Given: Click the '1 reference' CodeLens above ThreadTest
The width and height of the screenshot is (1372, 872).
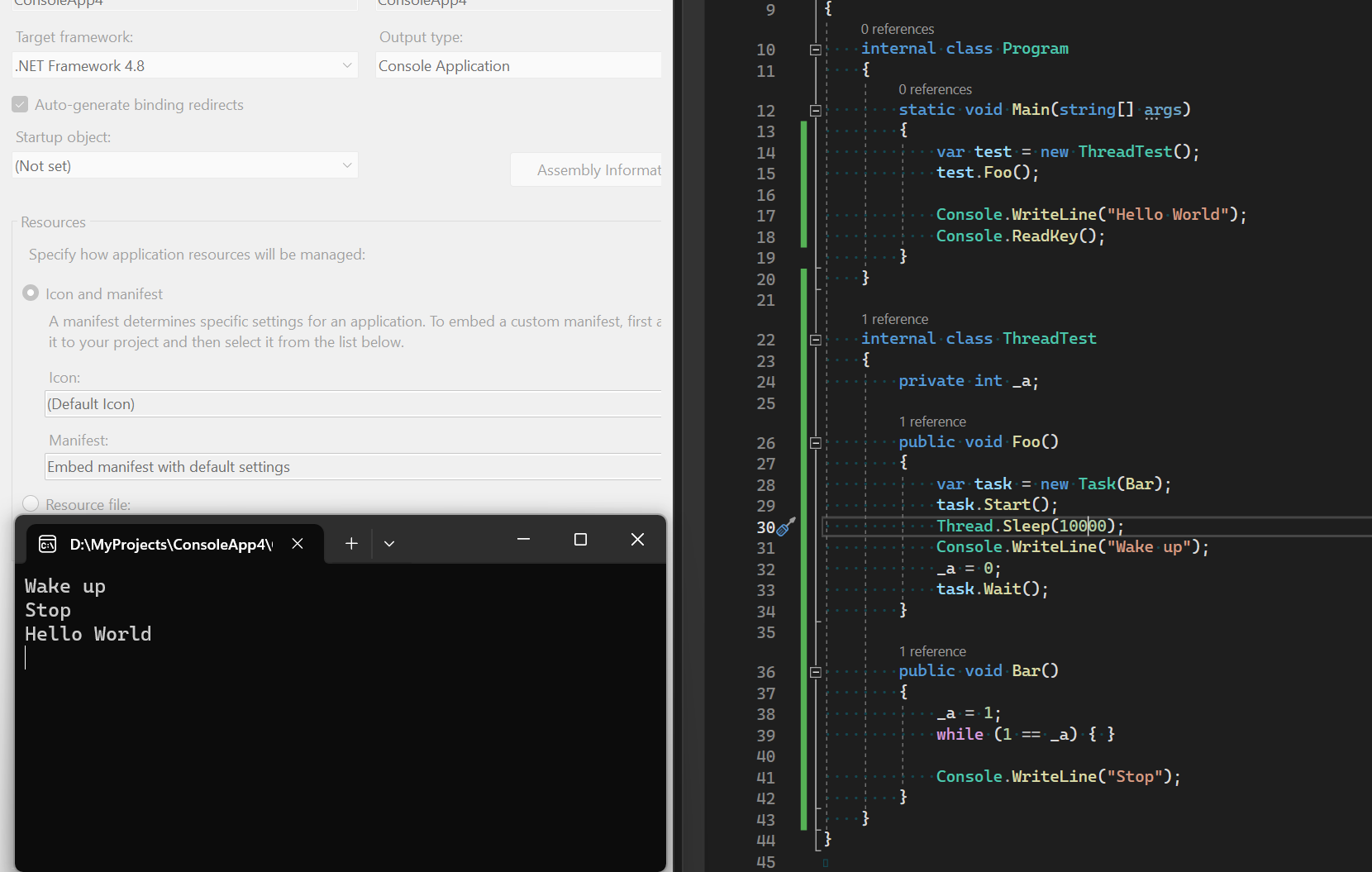Looking at the screenshot, I should 894,319.
